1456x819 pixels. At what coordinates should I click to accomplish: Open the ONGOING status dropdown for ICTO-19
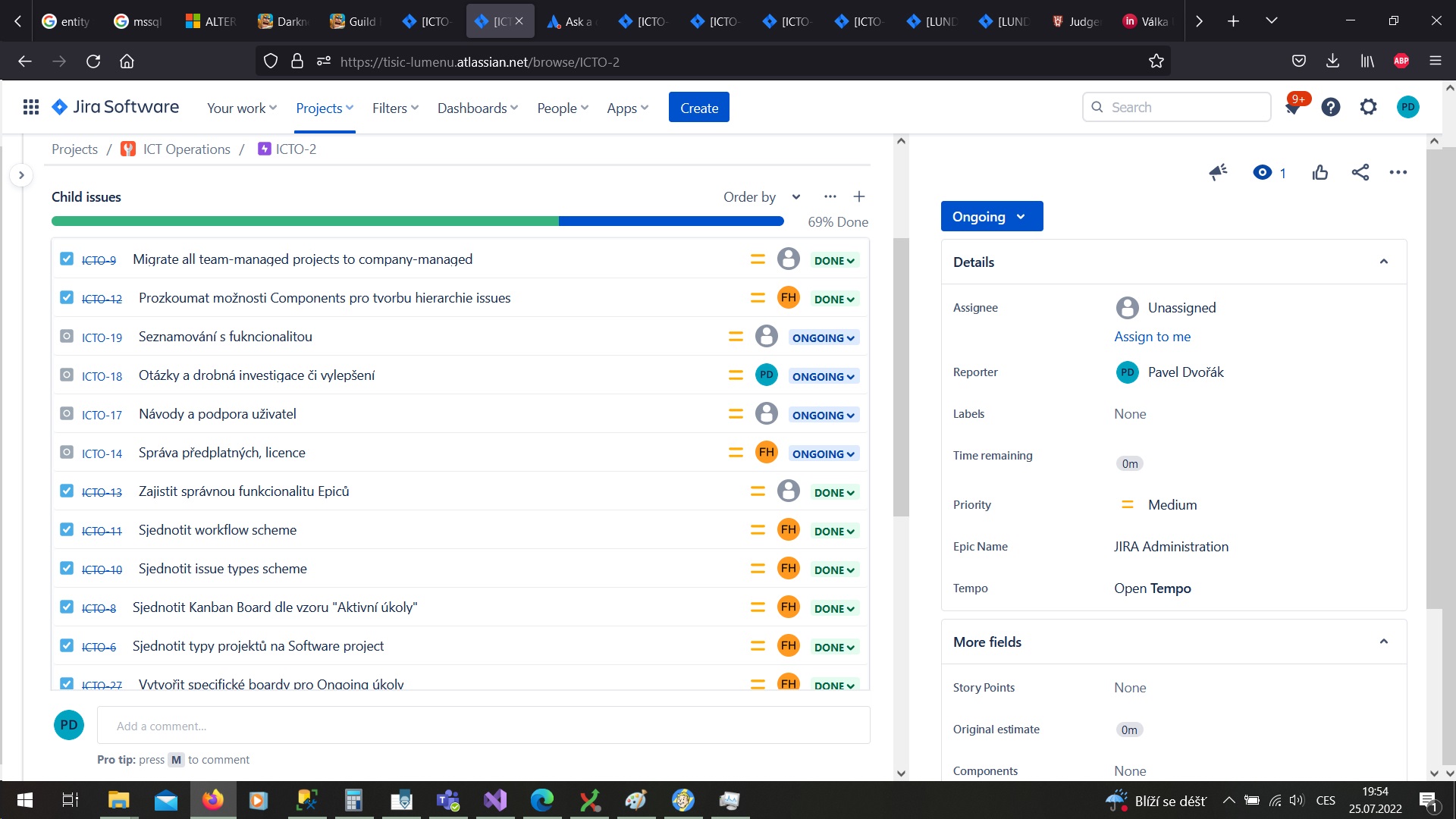(x=824, y=337)
